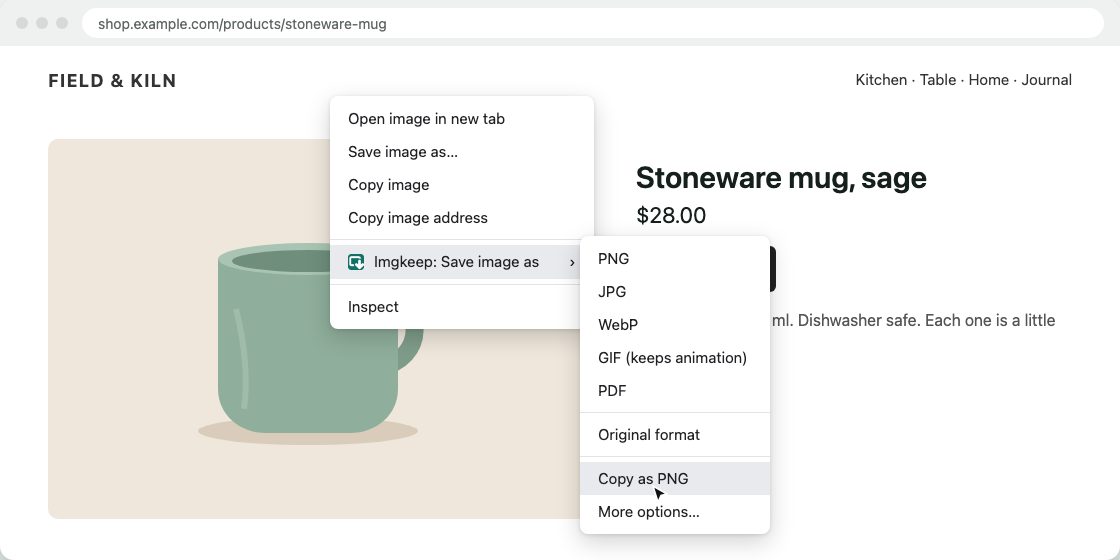Image resolution: width=1120 pixels, height=560 pixels.
Task: Open the Table navigation link
Action: [x=938, y=80]
